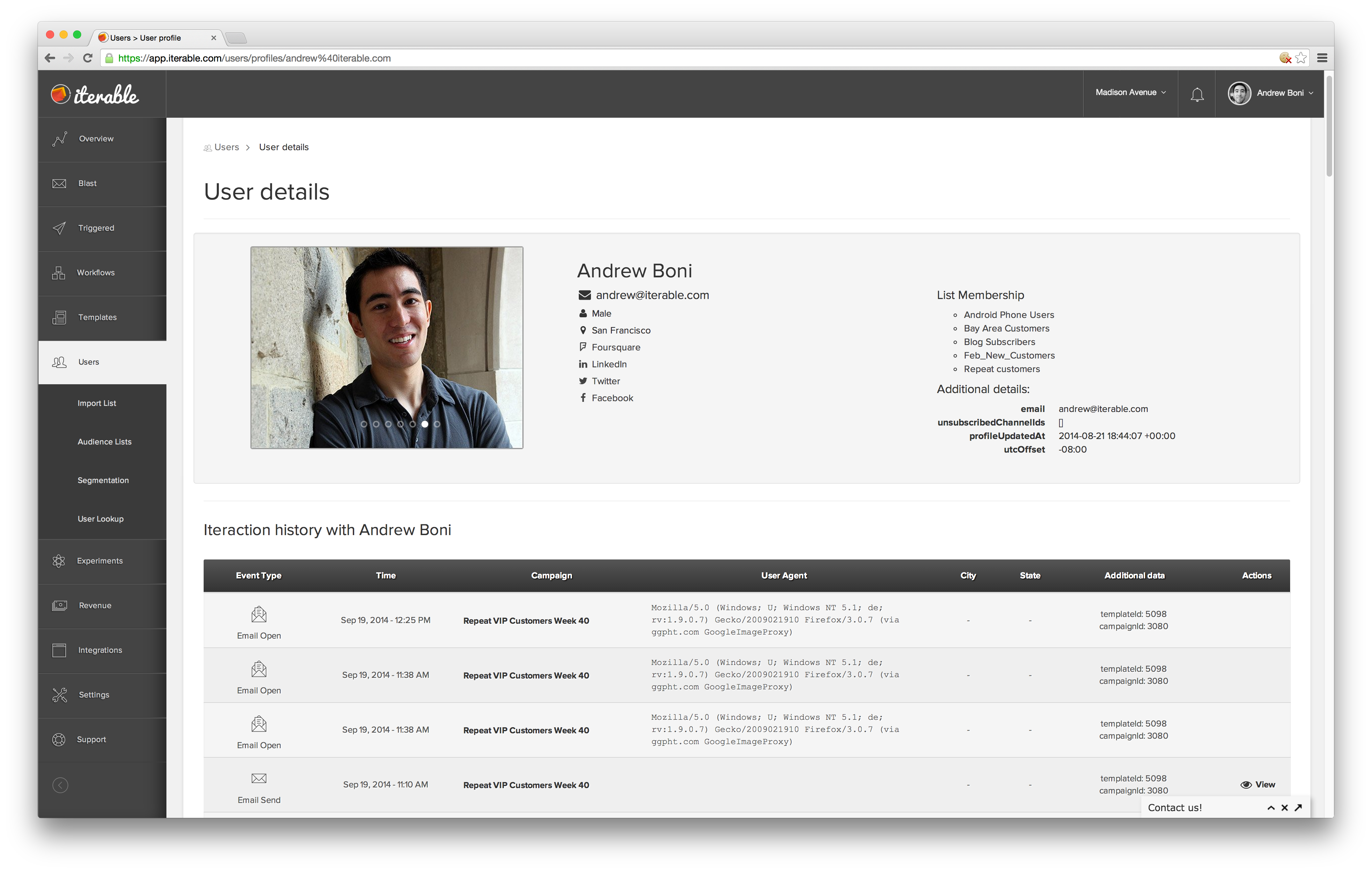Open the Blast envelope icon
The width and height of the screenshot is (1372, 872).
click(x=59, y=183)
